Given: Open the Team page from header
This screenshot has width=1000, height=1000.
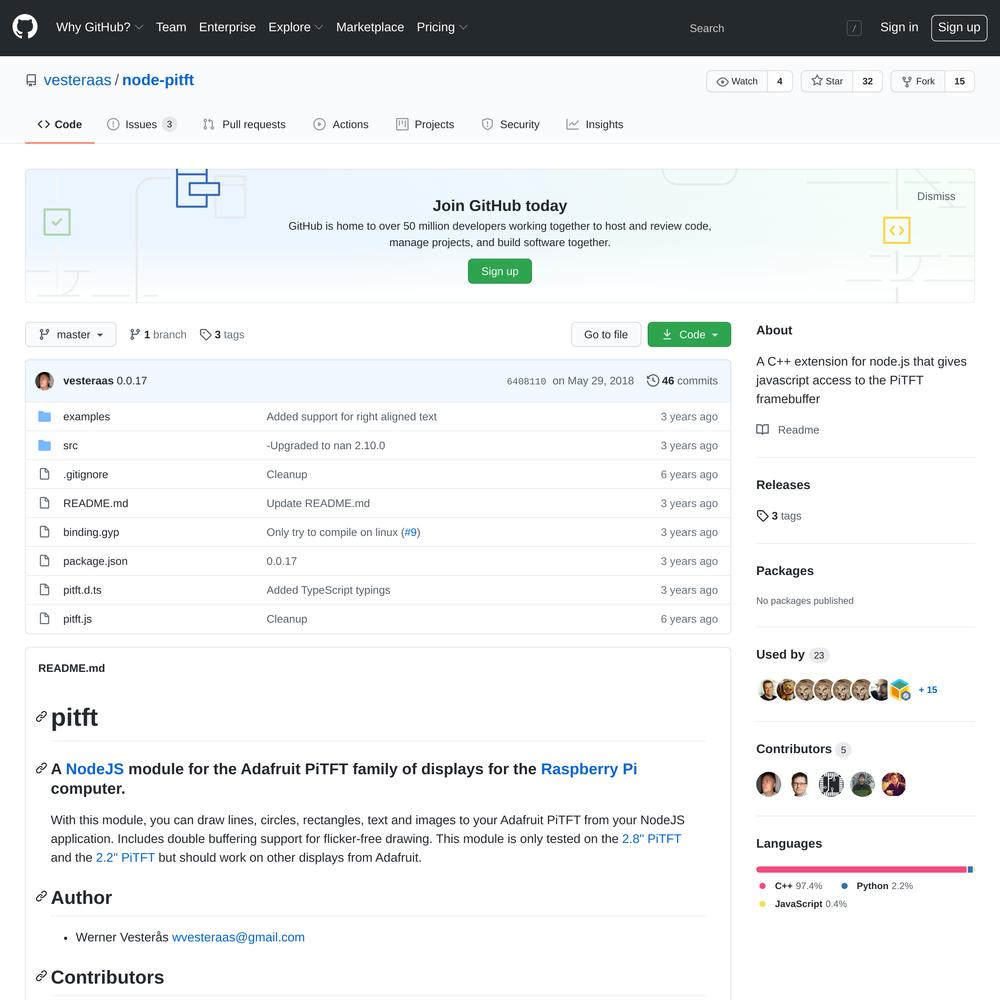Looking at the screenshot, I should click(171, 27).
